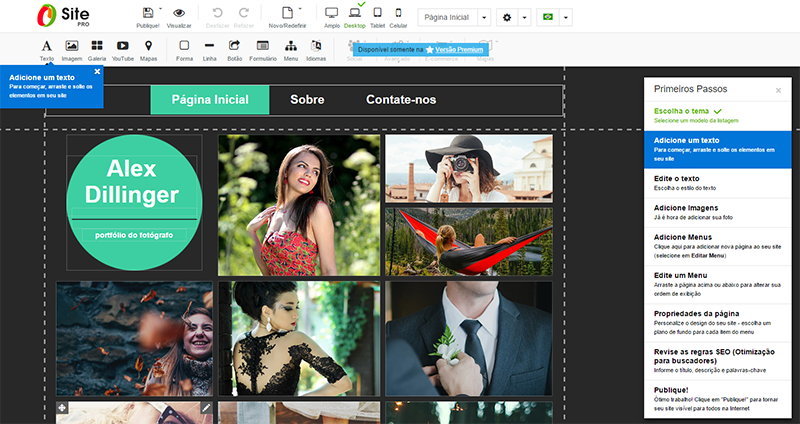This screenshot has height=424, width=800.
Task: Select Adicione um texto step in Primeiros Passos
Action: click(x=717, y=149)
